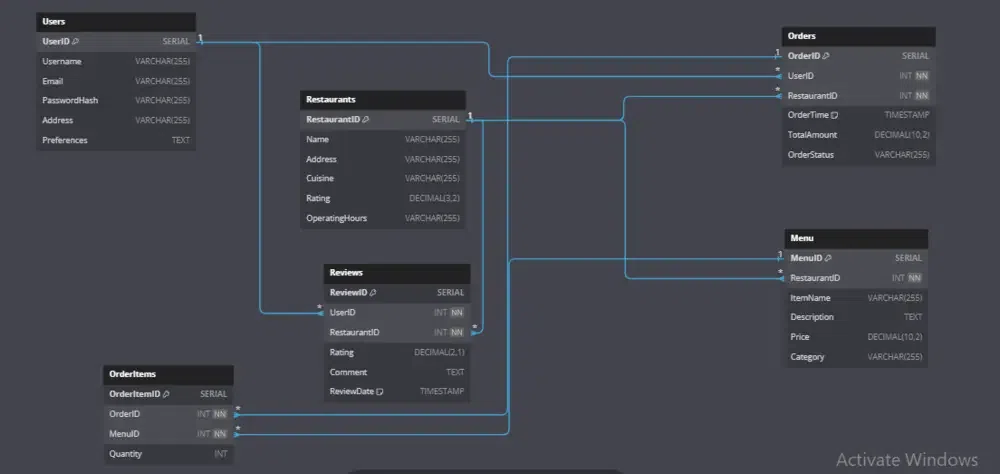Click the NN badge on OrderItems MenuID row
The image size is (1000, 474).
click(x=219, y=434)
